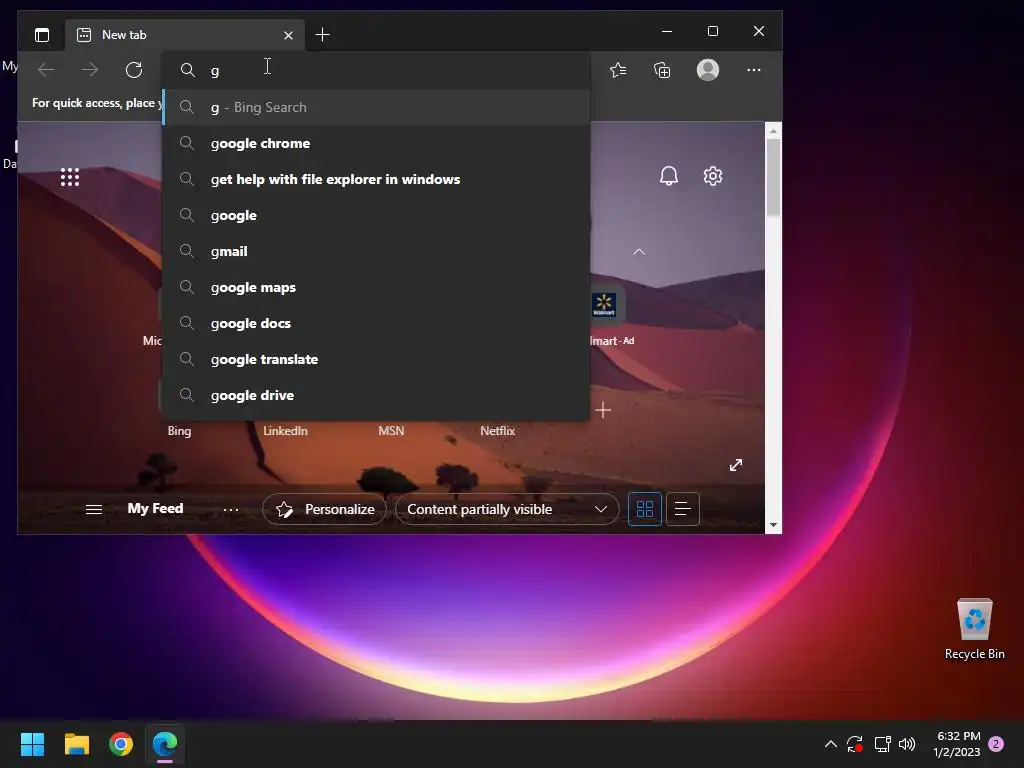This screenshot has height=768, width=1024.
Task: Collapse quick links with the chevron
Action: 639,252
